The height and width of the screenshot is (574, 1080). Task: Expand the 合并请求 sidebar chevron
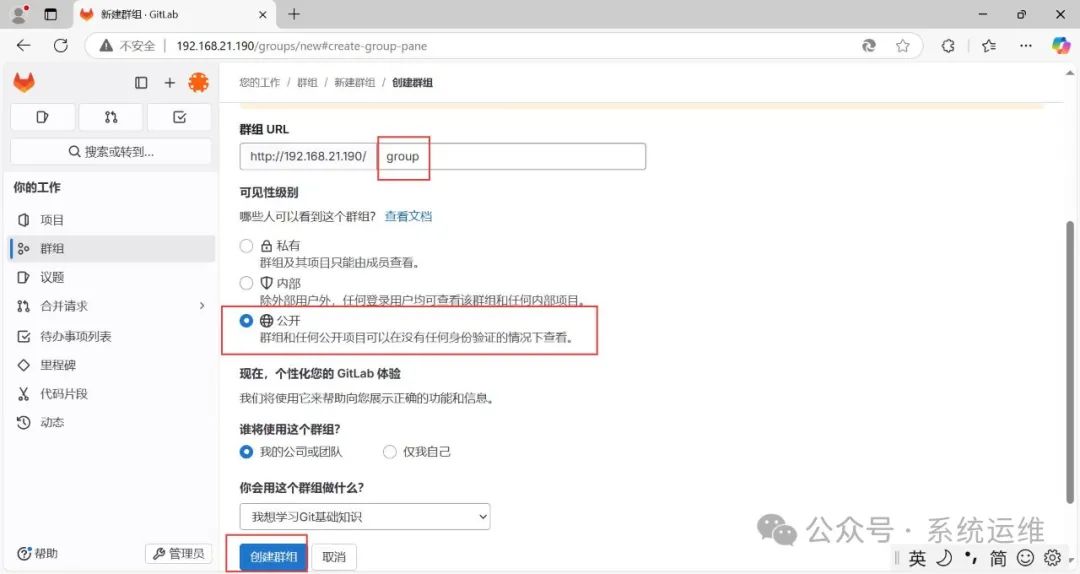(202, 306)
